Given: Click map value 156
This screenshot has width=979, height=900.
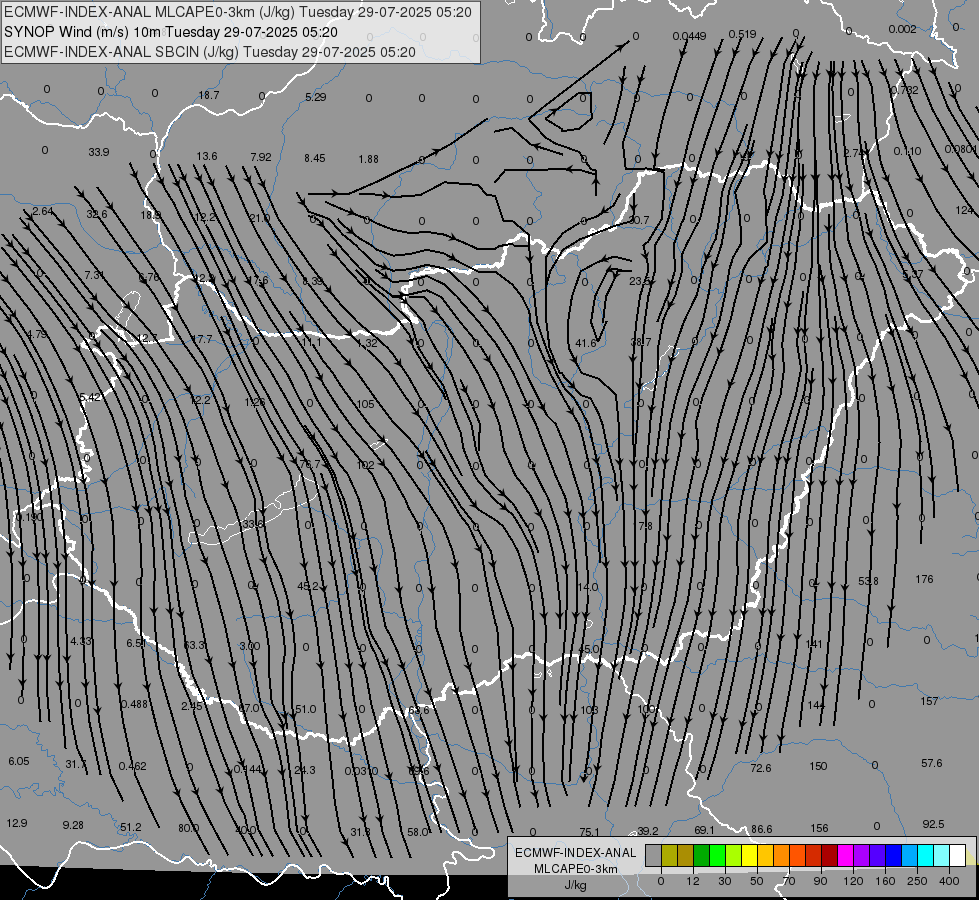Looking at the screenshot, I should click(x=819, y=828).
